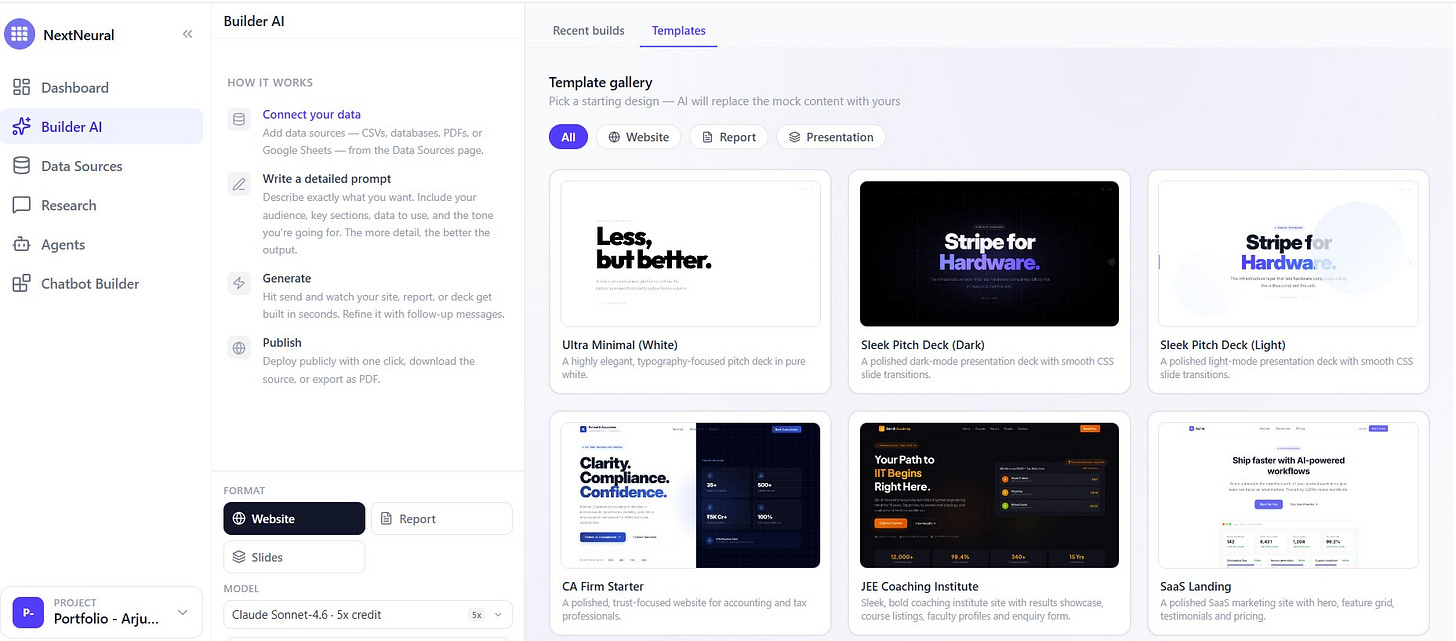
Task: Click the Dashboard grid icon
Action: pyautogui.click(x=21, y=88)
